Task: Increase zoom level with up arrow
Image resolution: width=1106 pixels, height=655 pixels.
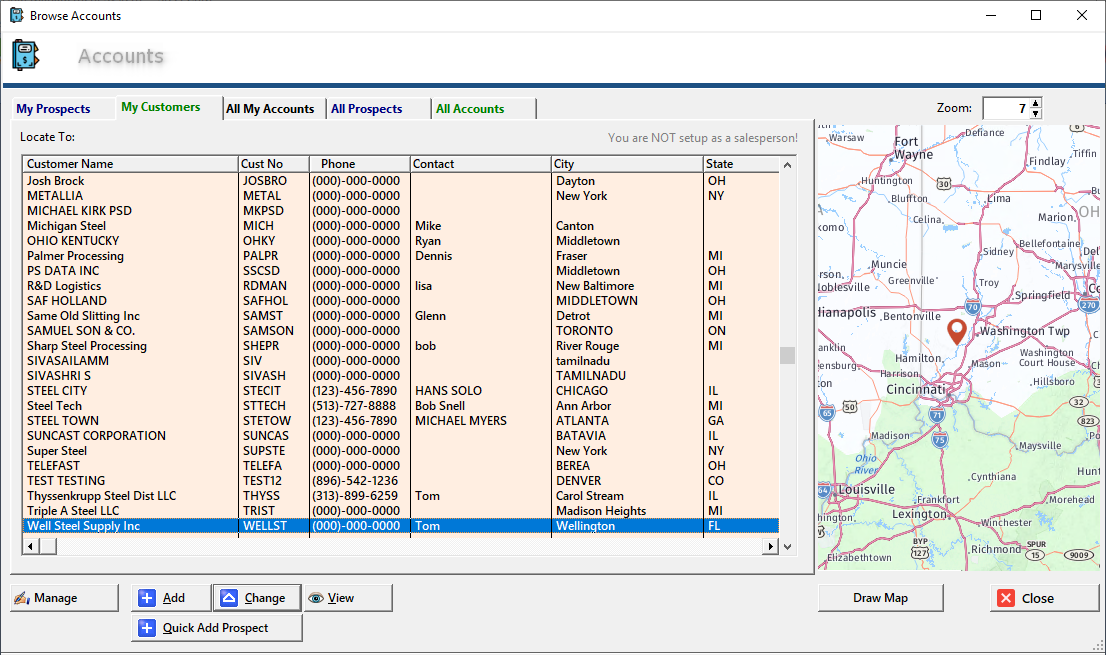Action: pos(1035,103)
